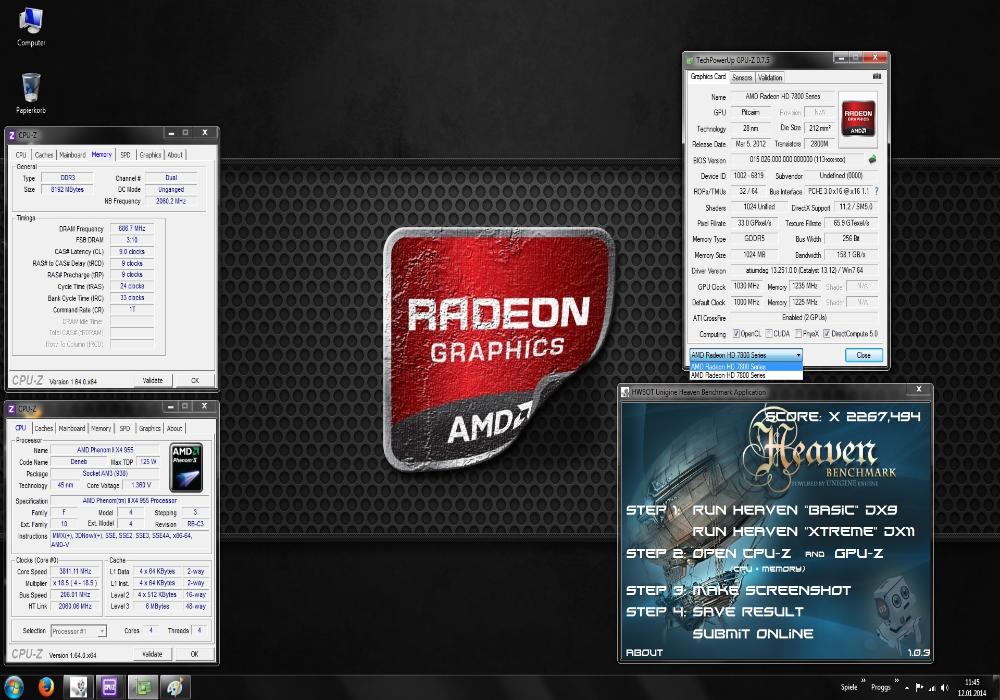Toggle the CUDA checkbox
This screenshot has height=700, width=1000.
tap(768, 333)
